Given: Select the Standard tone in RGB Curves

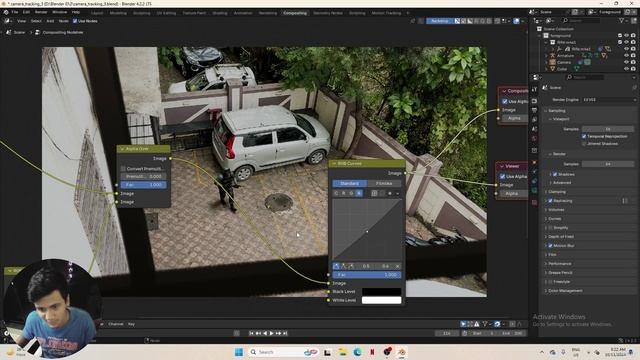Looking at the screenshot, I should tap(349, 184).
